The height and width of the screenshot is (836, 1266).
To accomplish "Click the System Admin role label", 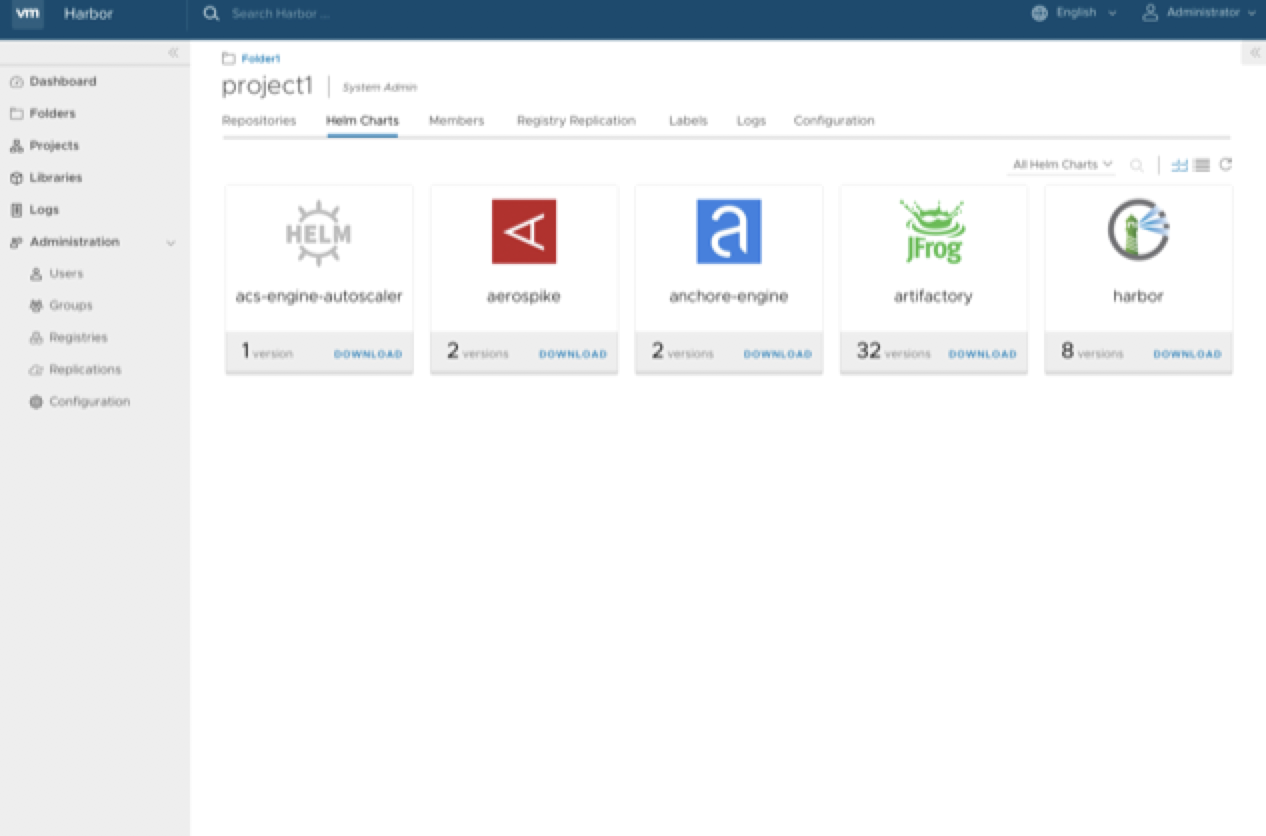I will coord(379,88).
